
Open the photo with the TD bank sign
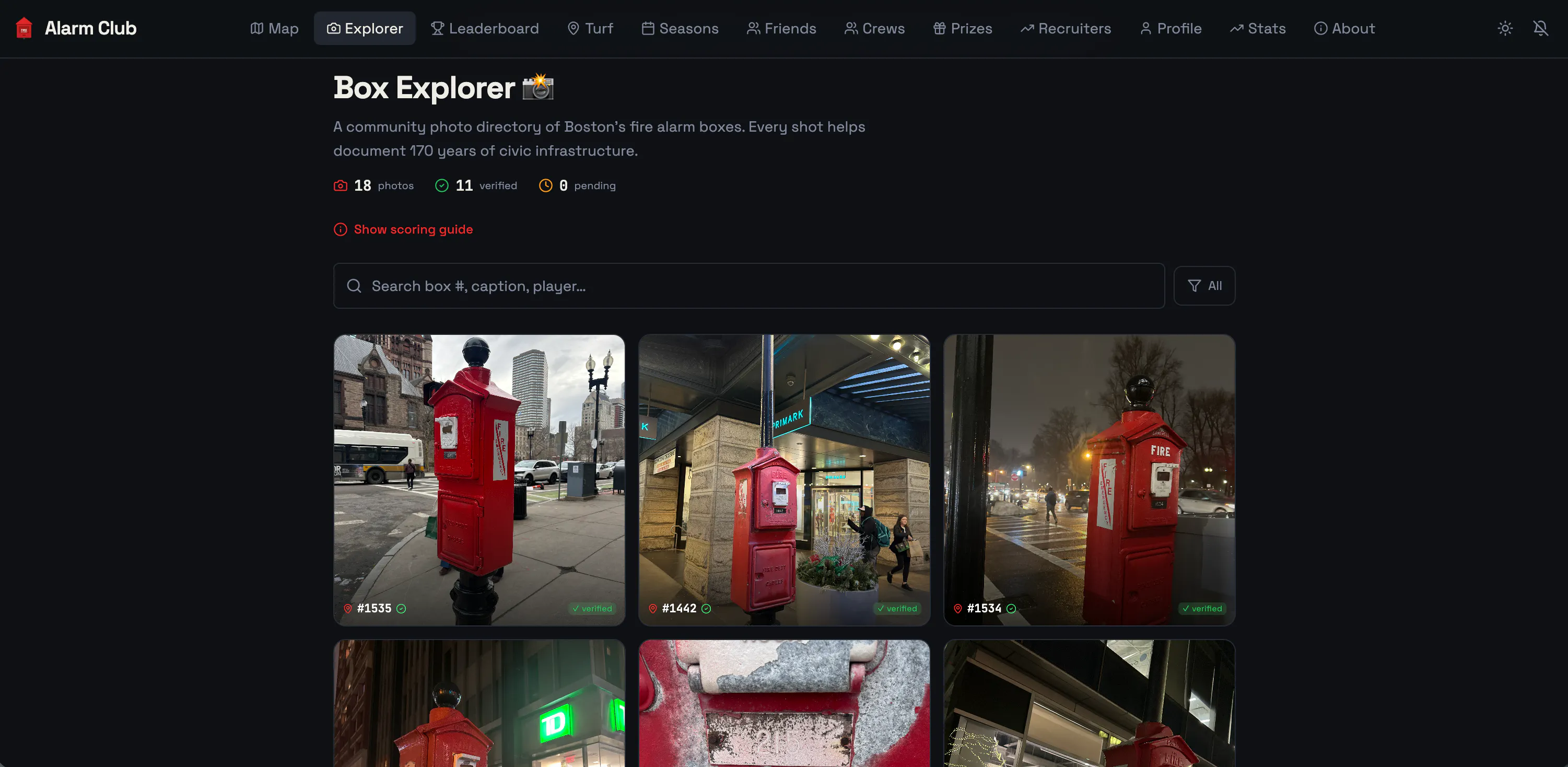pos(479,703)
